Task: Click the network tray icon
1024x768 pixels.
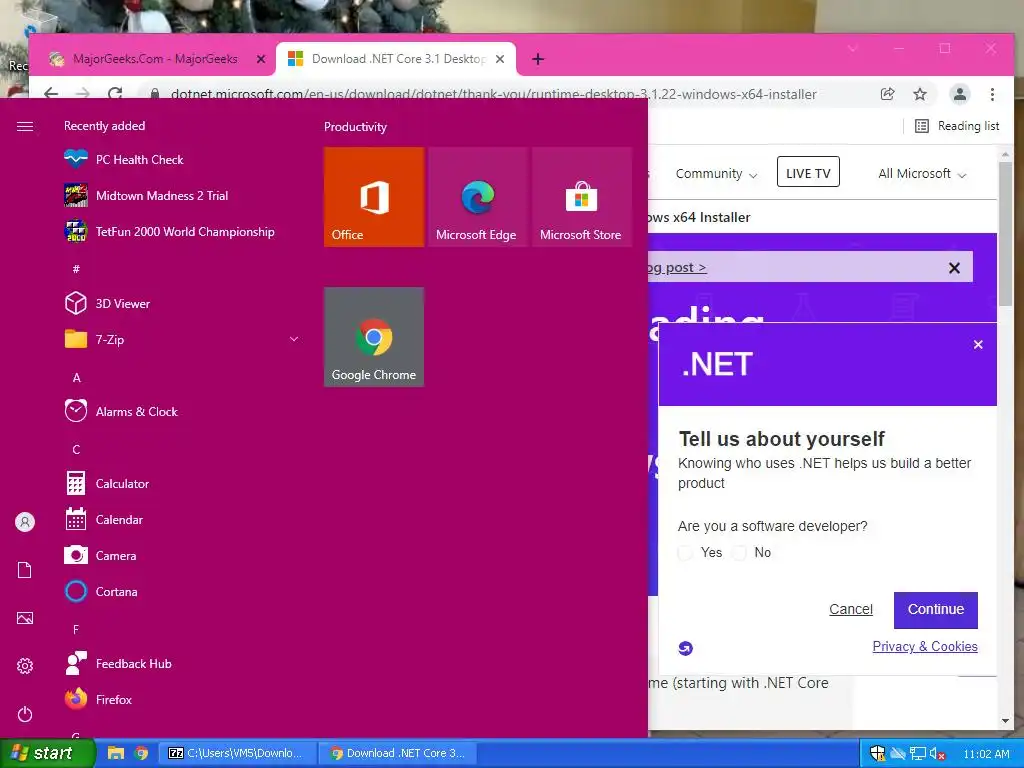Action: click(x=918, y=754)
